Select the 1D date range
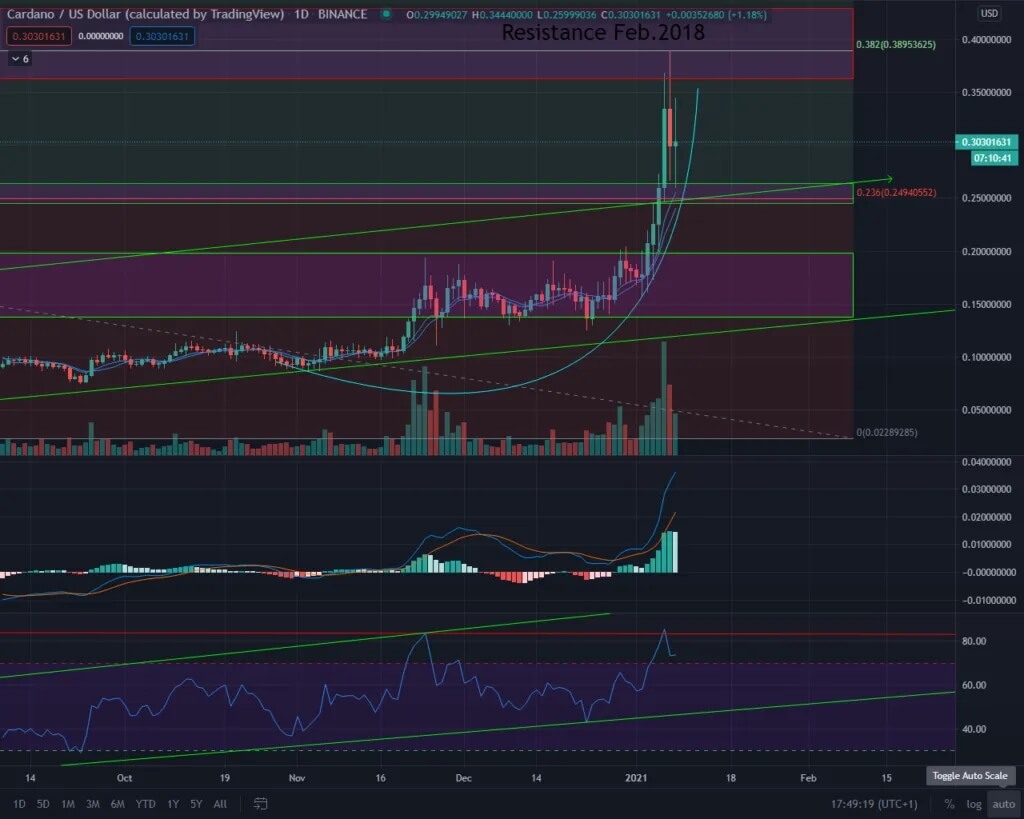This screenshot has height=819, width=1024. click(19, 804)
